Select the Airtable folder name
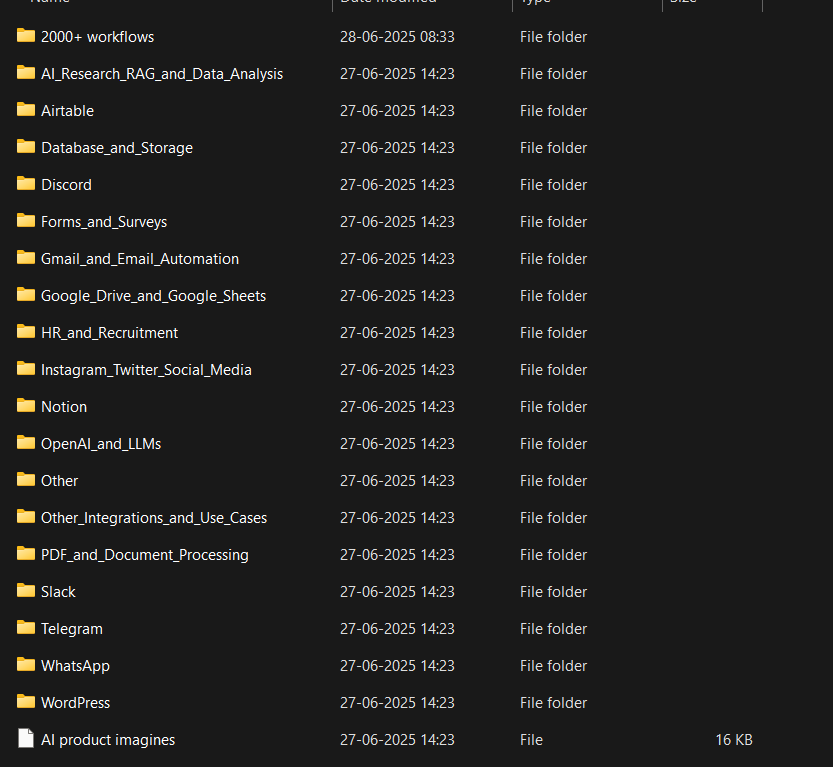 pos(67,110)
